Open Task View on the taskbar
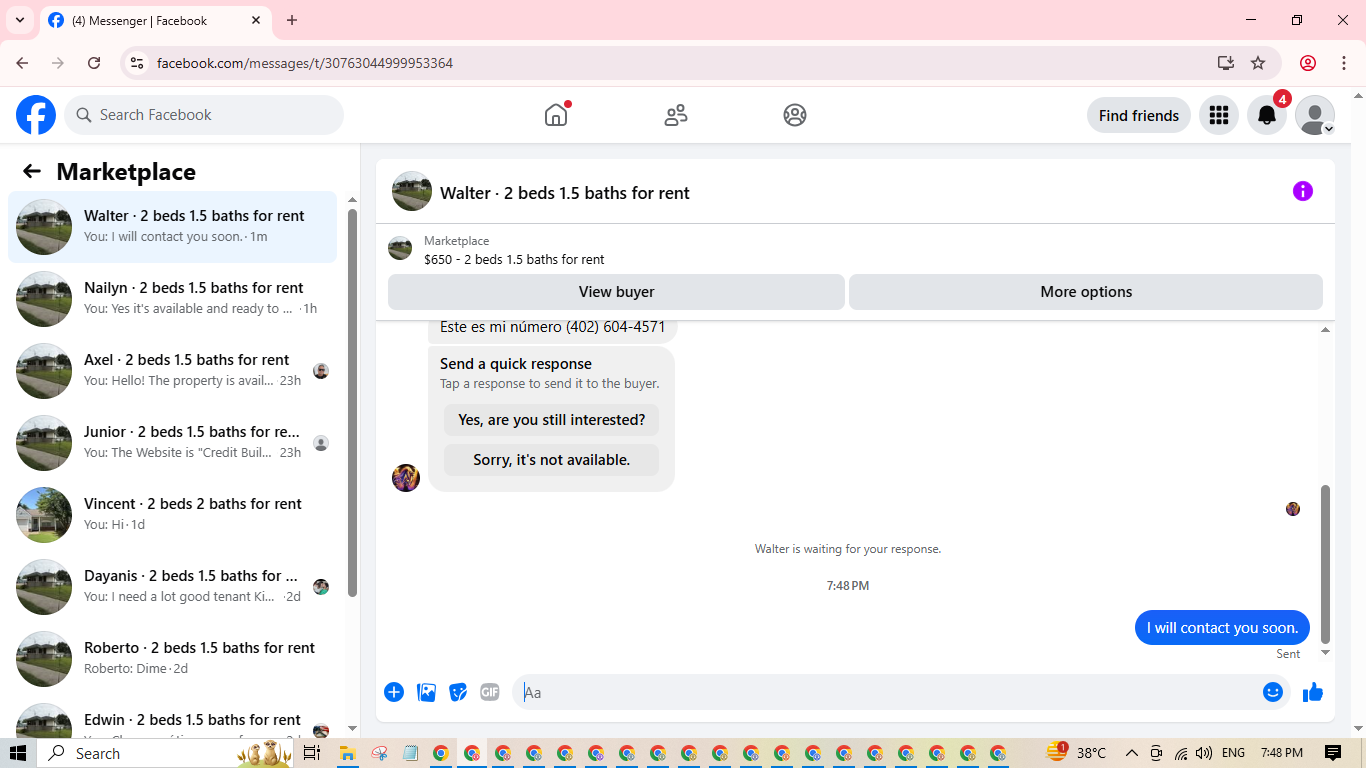The height and width of the screenshot is (768, 1366). (x=311, y=753)
